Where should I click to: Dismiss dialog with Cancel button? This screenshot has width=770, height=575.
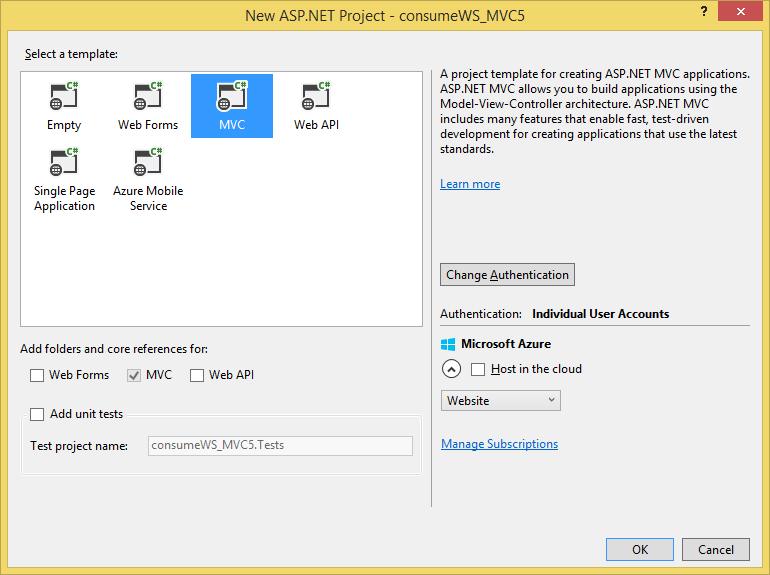tap(716, 549)
